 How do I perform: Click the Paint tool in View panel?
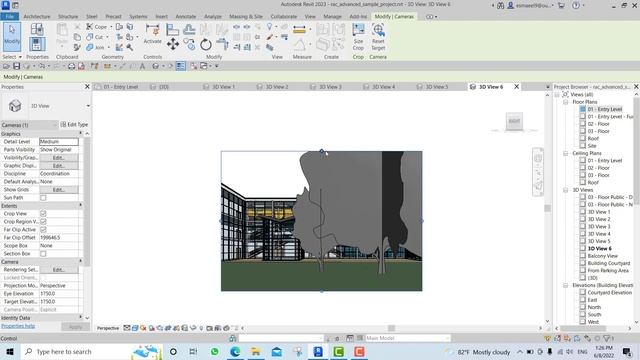point(269,37)
